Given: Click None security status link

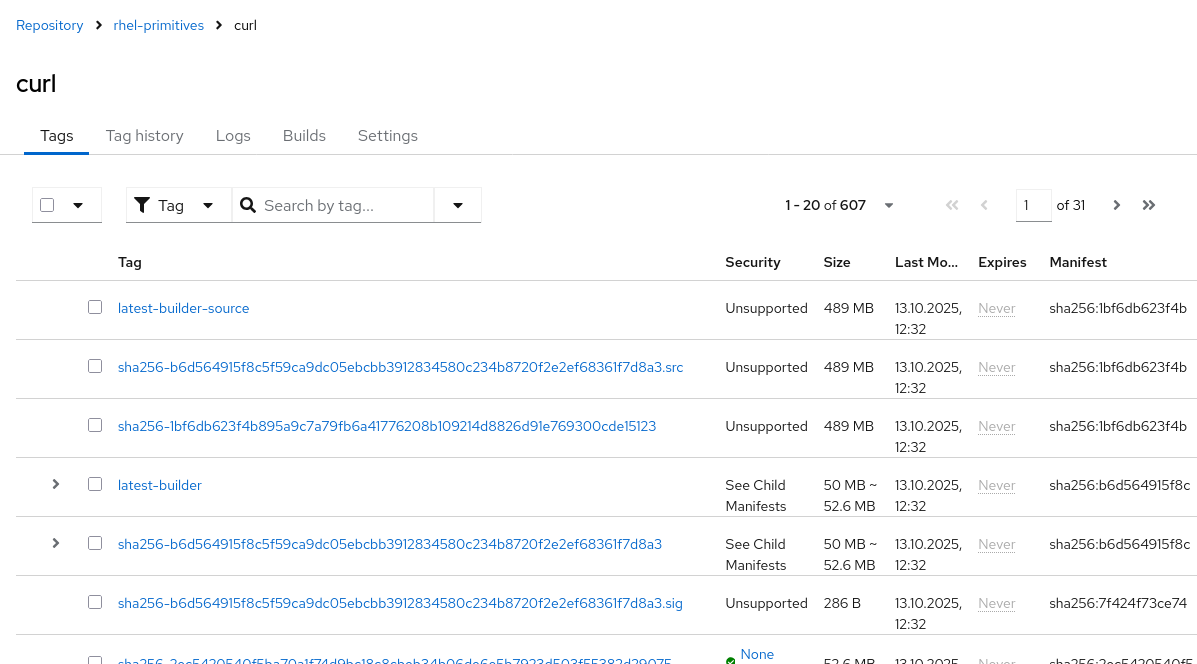Looking at the screenshot, I should 757,654.
